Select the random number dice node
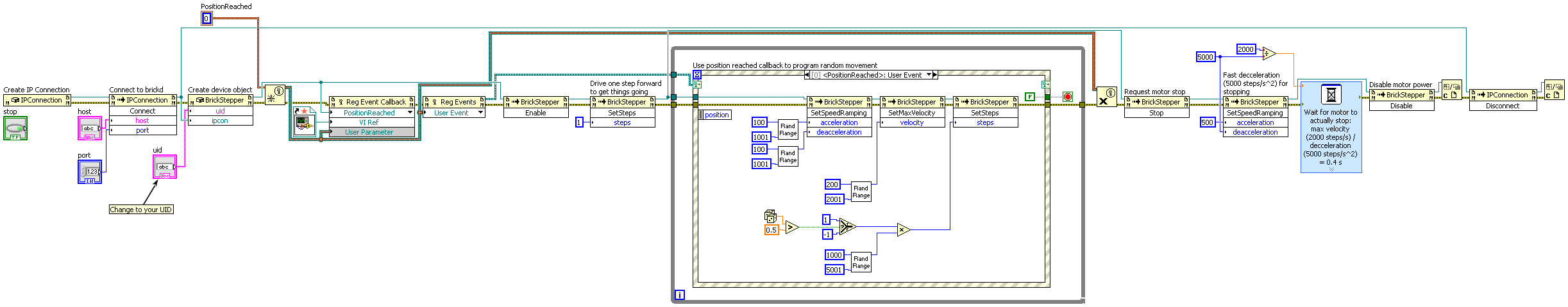This screenshot has height=307, width=1568. (x=770, y=217)
